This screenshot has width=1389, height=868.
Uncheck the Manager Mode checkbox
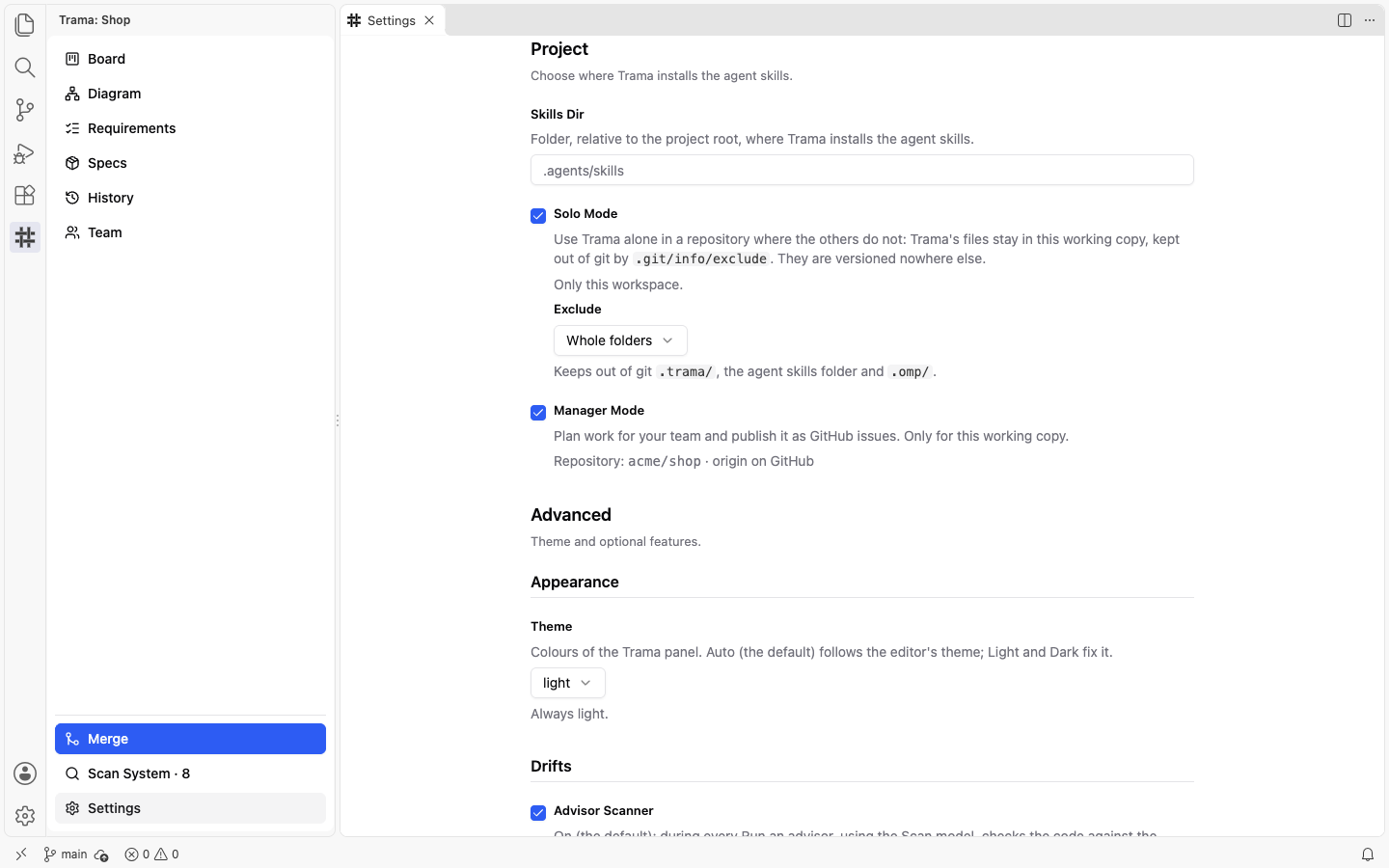(538, 412)
